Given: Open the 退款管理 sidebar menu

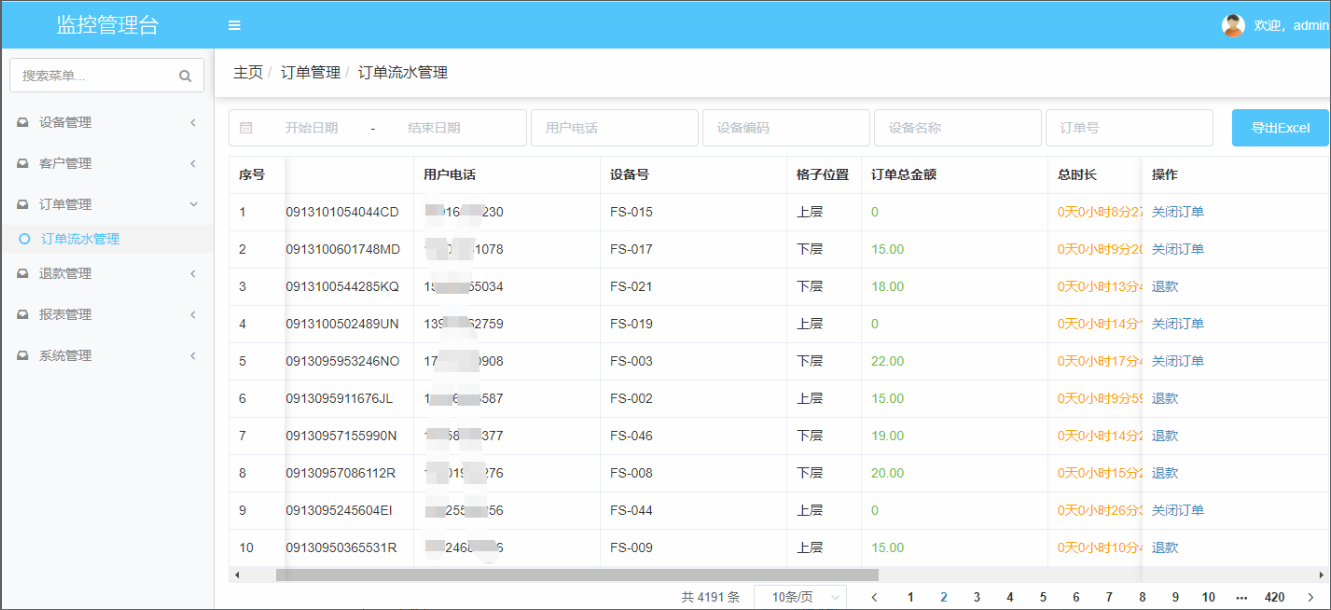Looking at the screenshot, I should (107, 274).
